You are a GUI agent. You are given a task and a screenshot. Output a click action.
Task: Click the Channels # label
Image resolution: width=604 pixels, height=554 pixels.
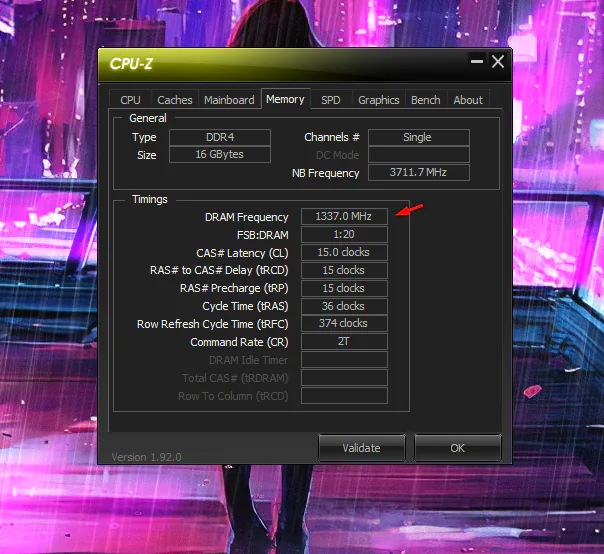332,137
